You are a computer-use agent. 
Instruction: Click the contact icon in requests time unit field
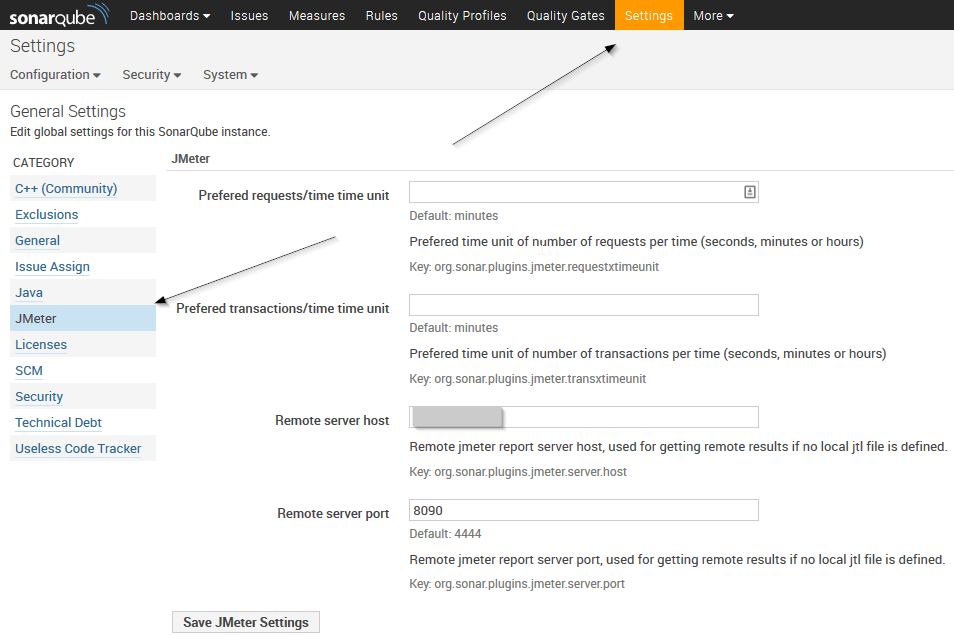click(x=750, y=192)
